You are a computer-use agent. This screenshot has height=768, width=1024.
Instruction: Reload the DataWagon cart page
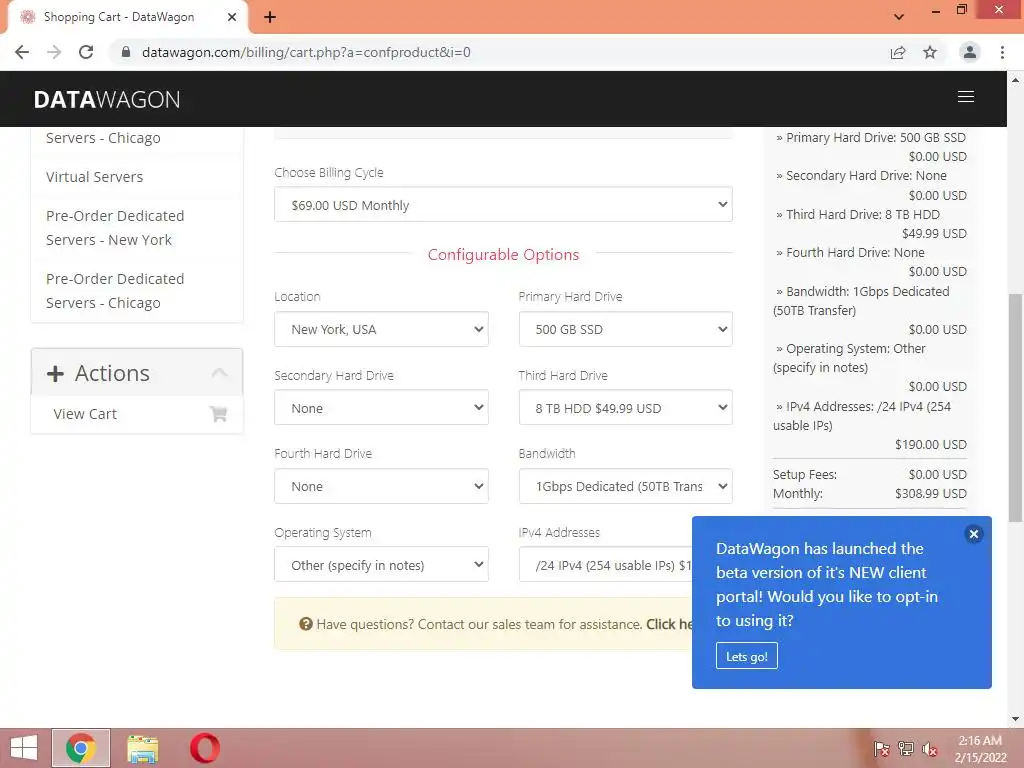click(x=86, y=52)
